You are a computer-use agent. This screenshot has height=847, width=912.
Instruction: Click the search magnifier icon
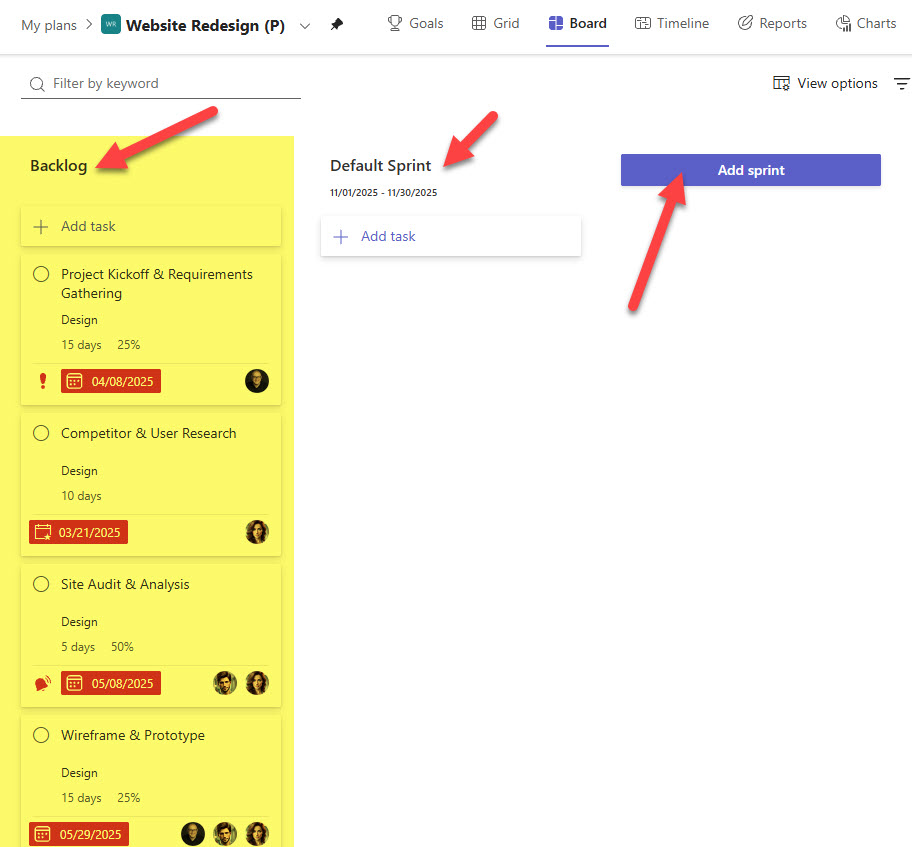(37, 84)
